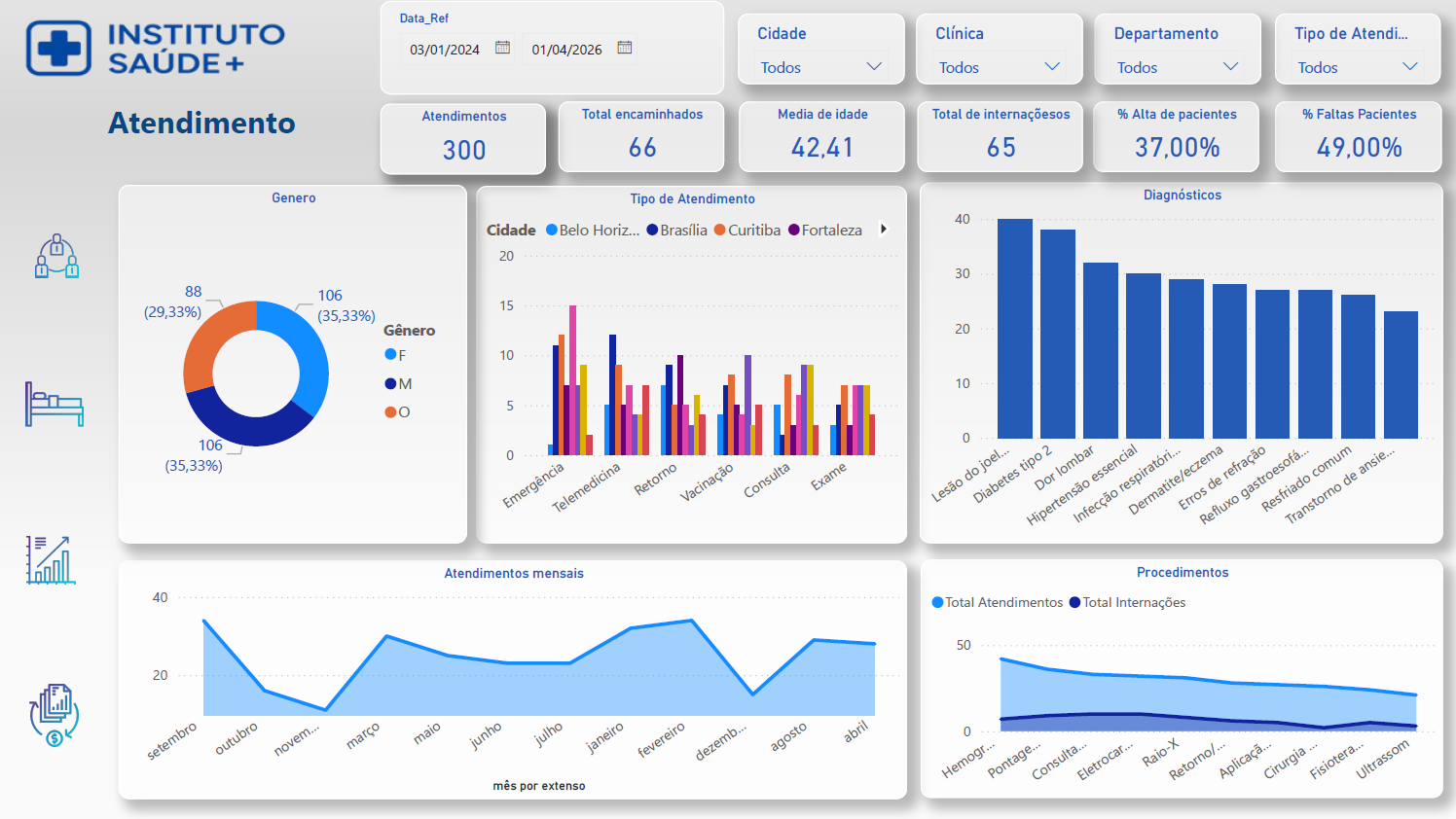The image size is (1456, 819).
Task: Open the Departamento dropdown
Action: point(1232,67)
